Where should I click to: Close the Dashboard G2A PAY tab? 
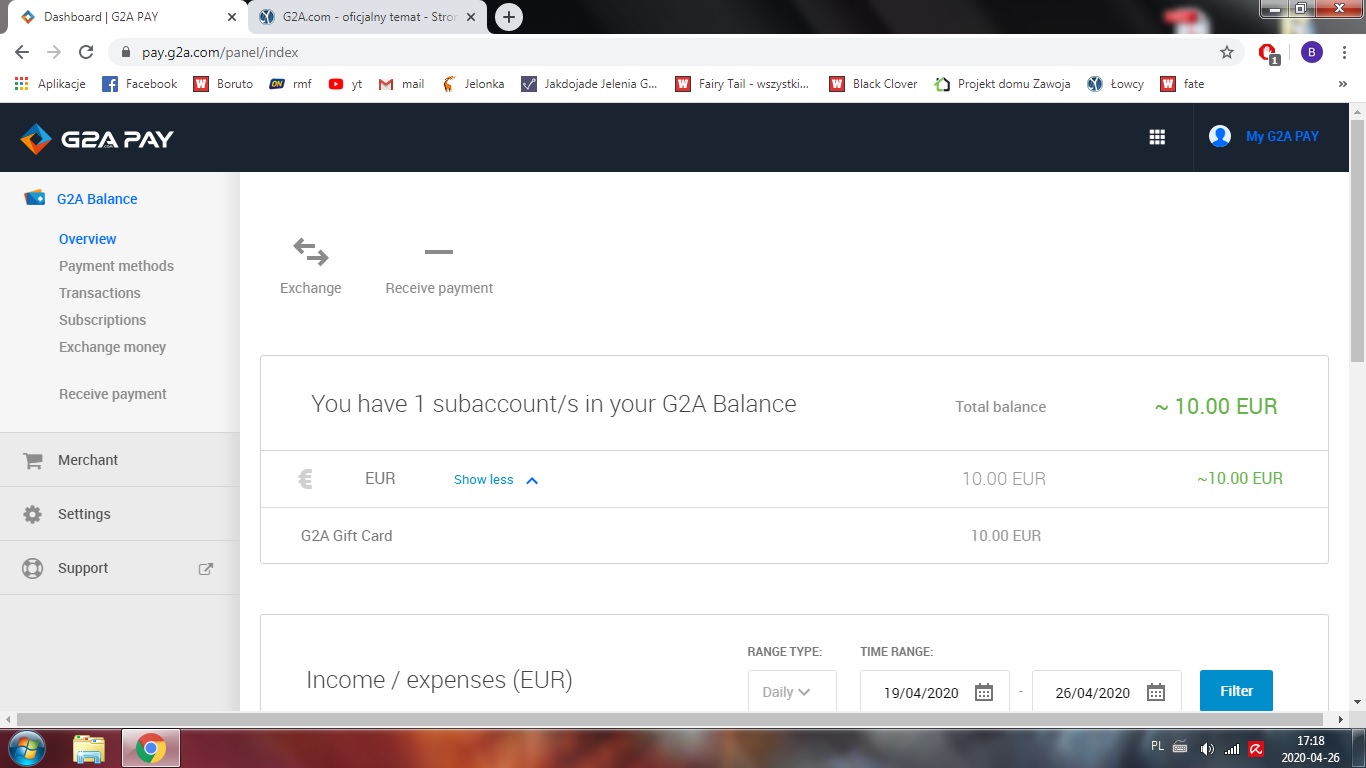point(232,17)
